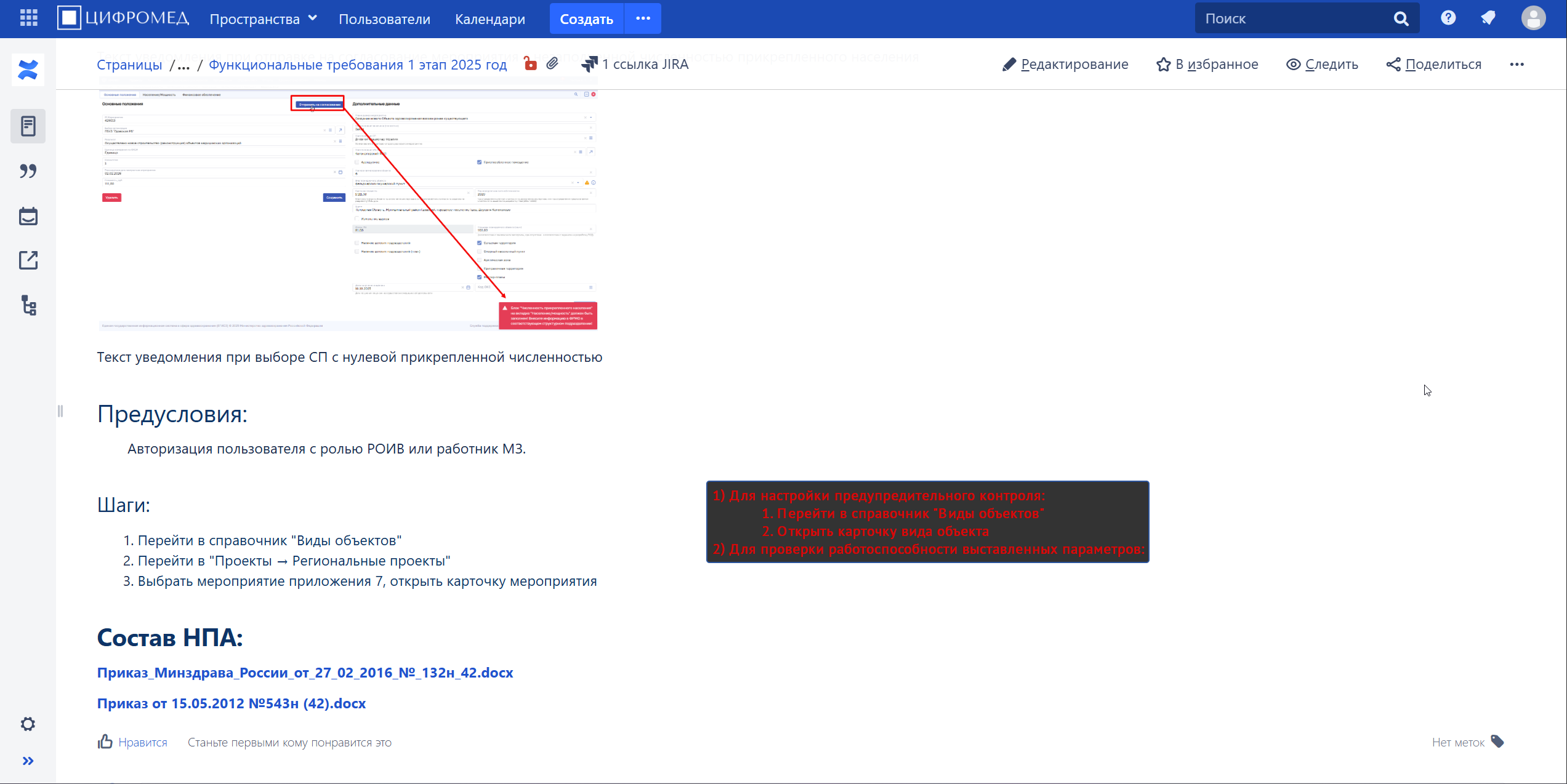Screen dimensions: 1567x784
Task: Open the app switcher grid icon
Action: (28, 18)
